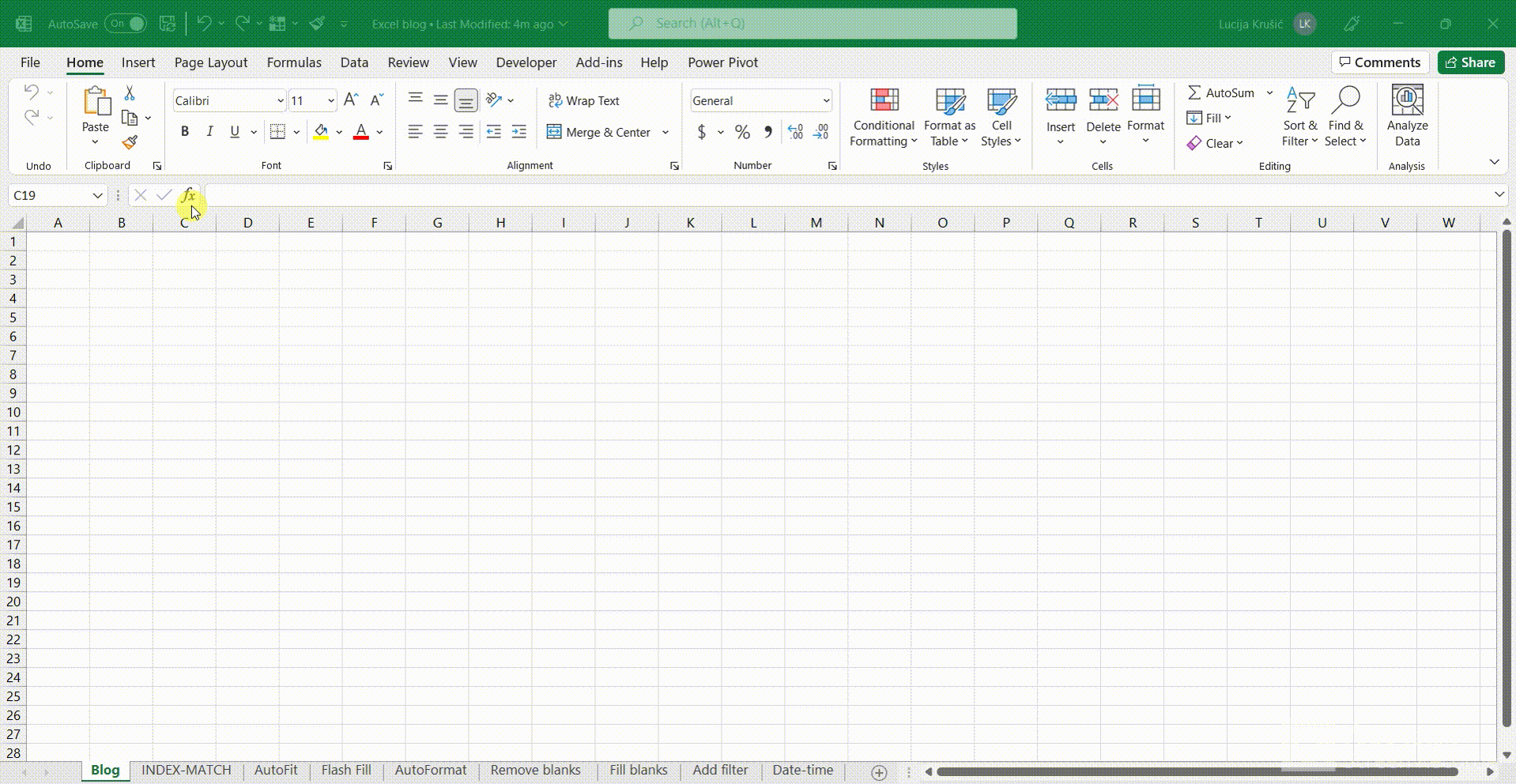Apply Percent Style format

(x=742, y=132)
